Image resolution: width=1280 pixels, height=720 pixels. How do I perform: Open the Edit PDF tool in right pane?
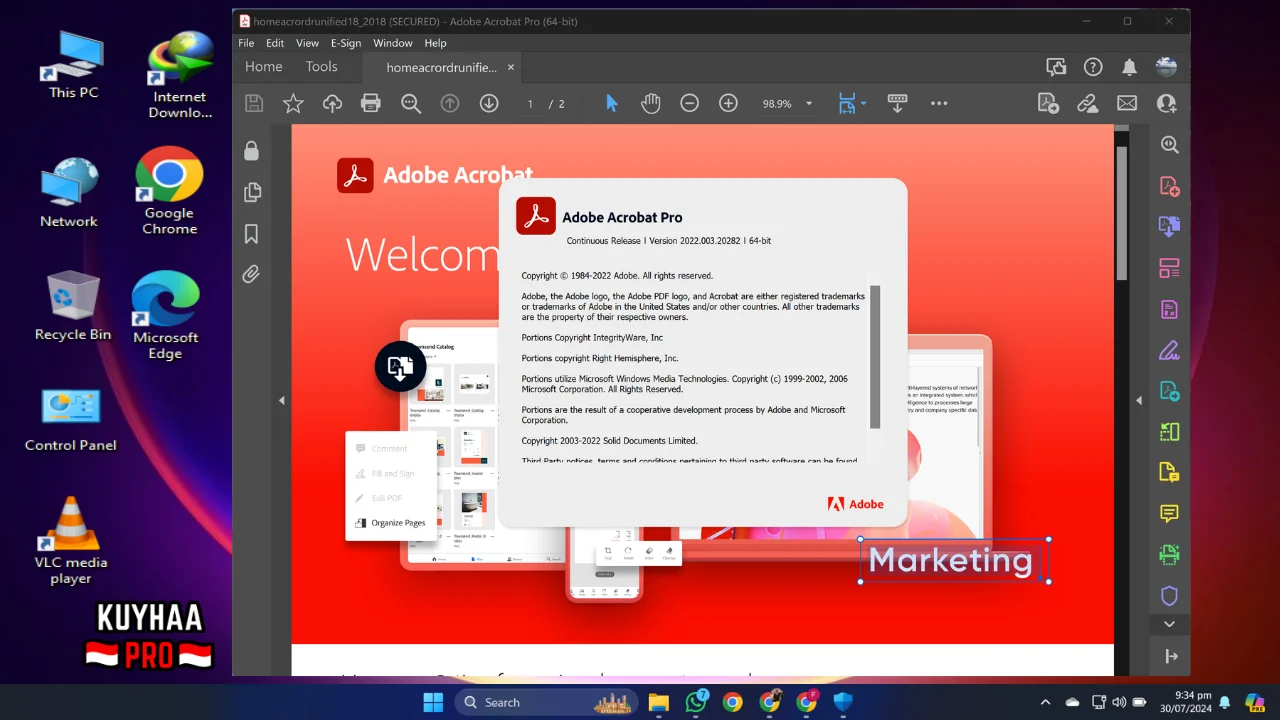coord(1169,309)
